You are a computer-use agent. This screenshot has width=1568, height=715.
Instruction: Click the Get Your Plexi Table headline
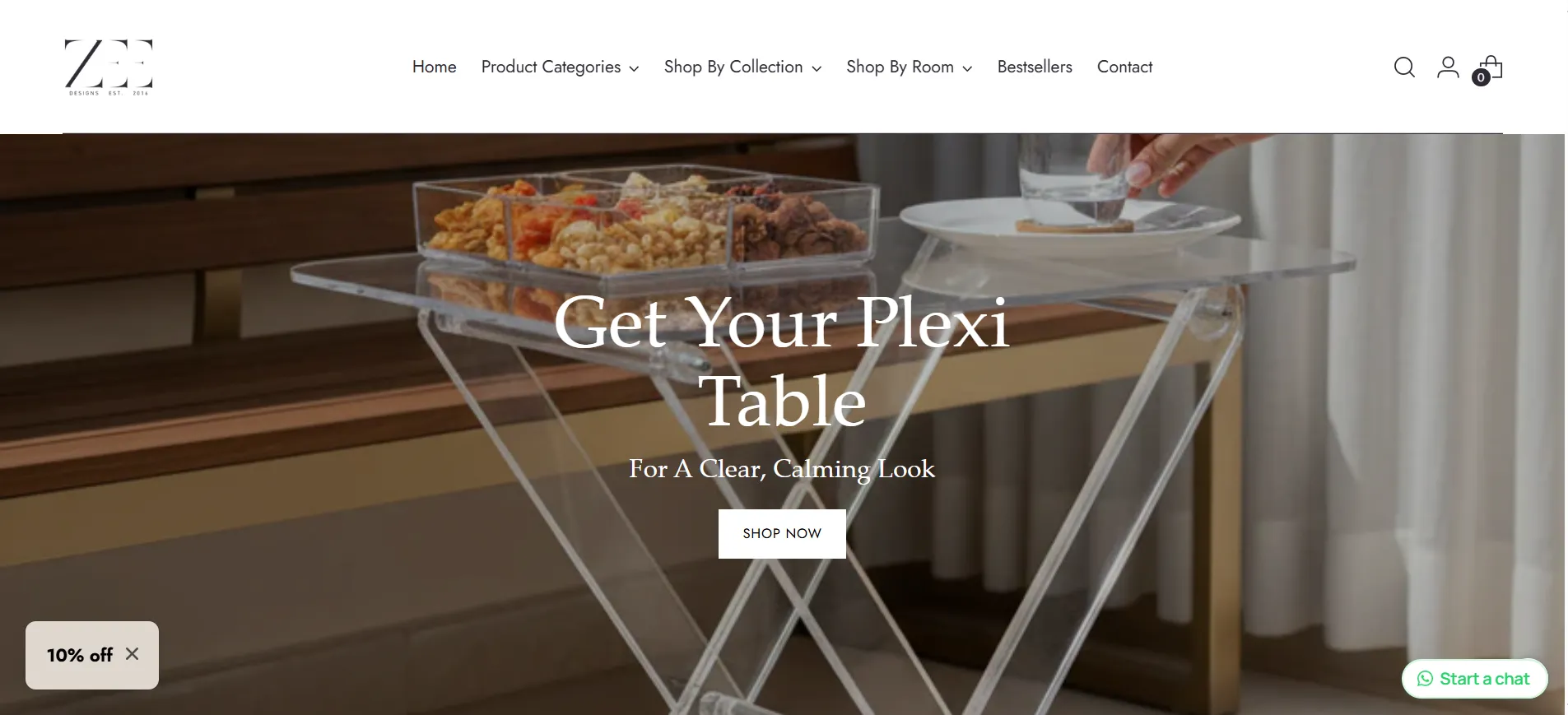tap(782, 361)
